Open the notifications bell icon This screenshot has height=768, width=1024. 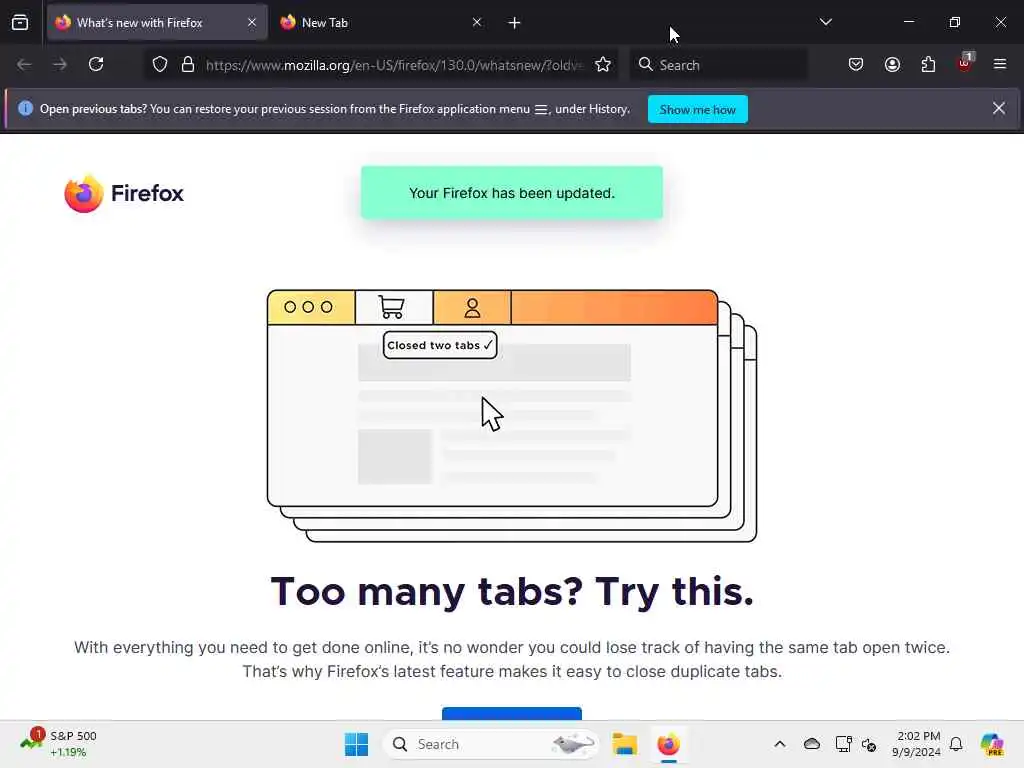pos(956,744)
